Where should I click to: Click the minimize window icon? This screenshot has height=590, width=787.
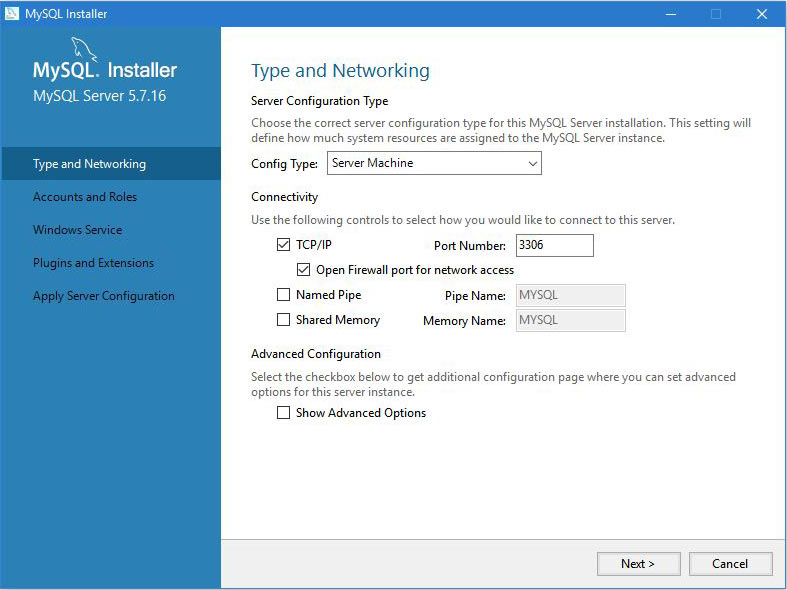671,14
